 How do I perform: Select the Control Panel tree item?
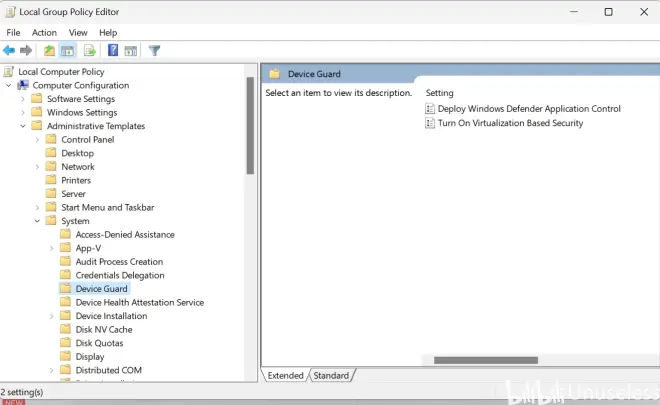click(88, 139)
